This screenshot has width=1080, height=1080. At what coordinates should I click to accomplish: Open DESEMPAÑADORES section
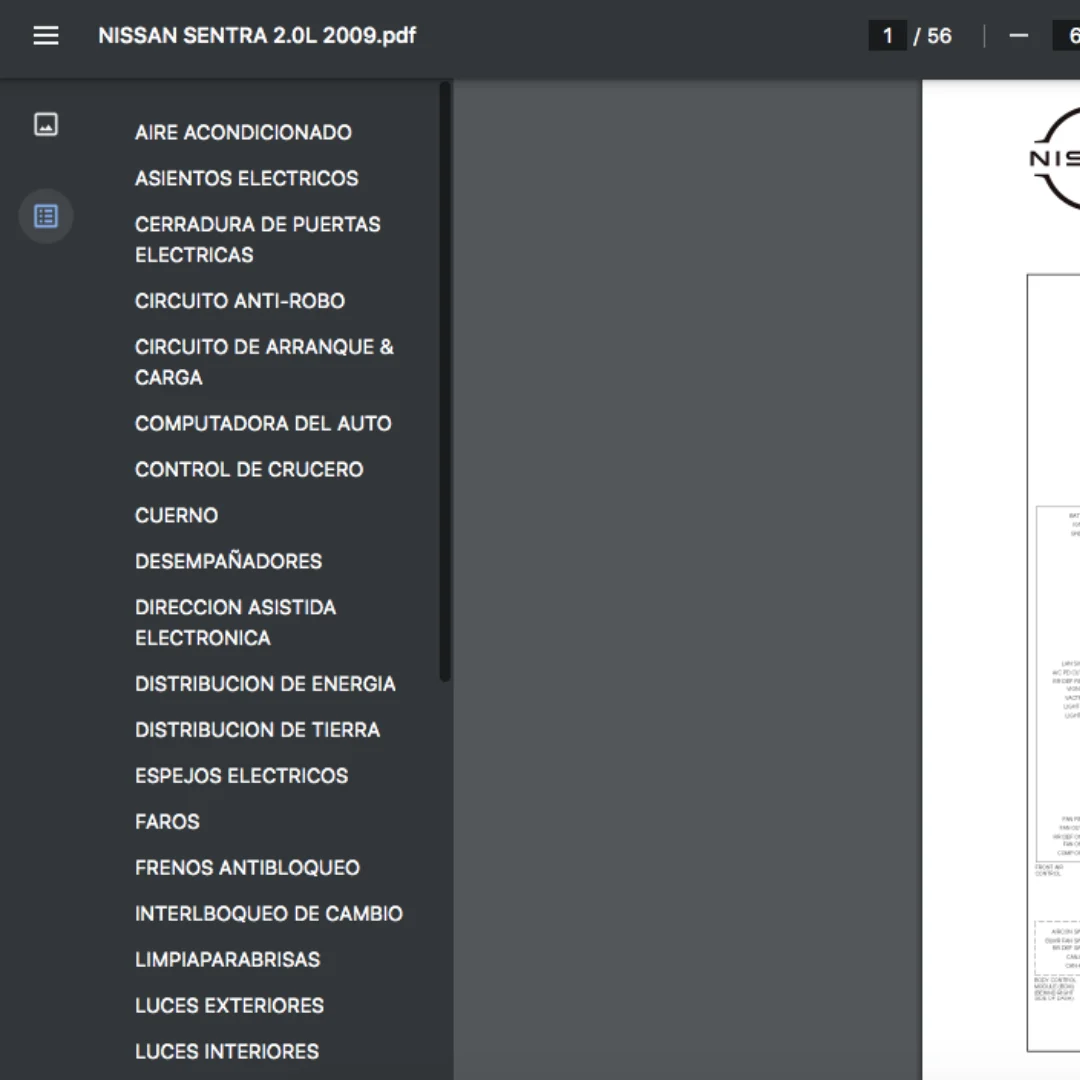click(228, 561)
